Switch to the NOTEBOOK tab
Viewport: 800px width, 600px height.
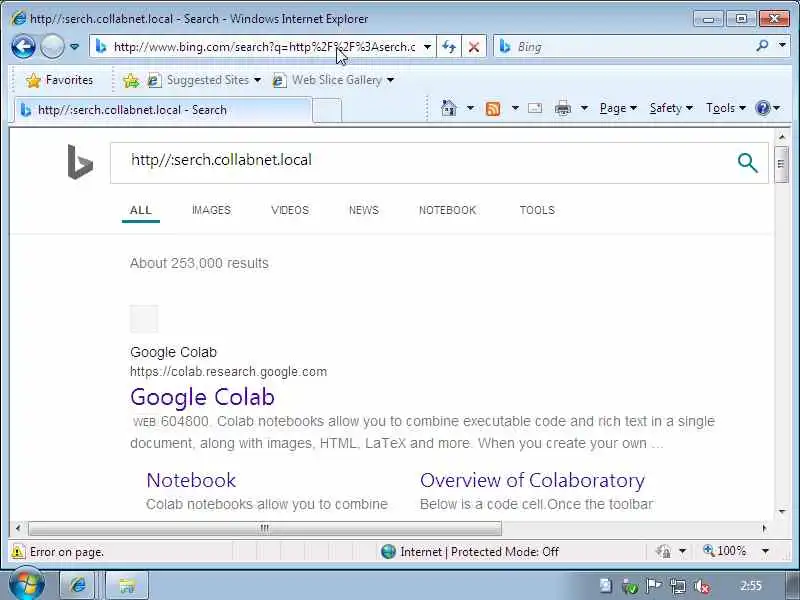pos(447,210)
